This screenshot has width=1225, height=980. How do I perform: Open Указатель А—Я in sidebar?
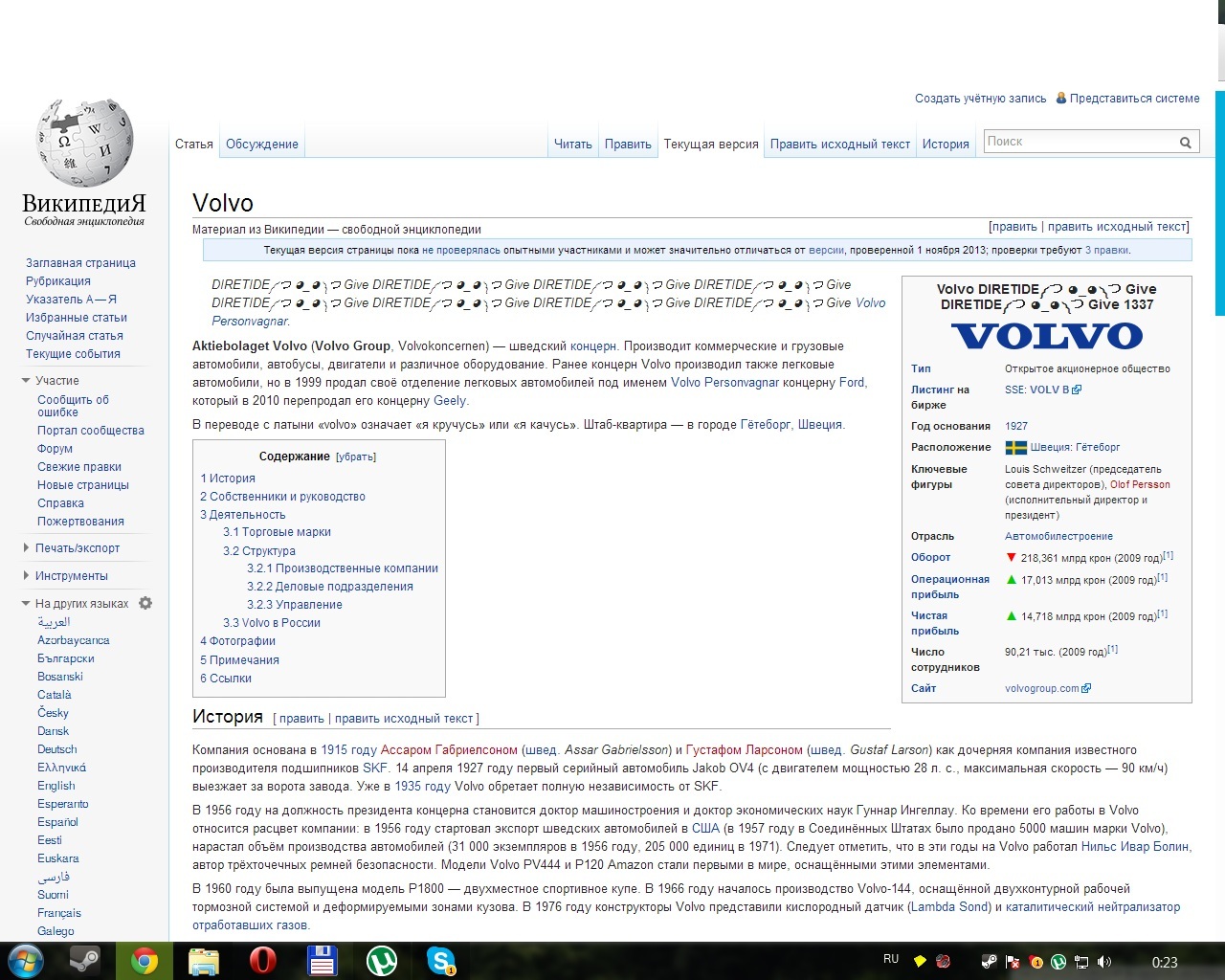(71, 300)
